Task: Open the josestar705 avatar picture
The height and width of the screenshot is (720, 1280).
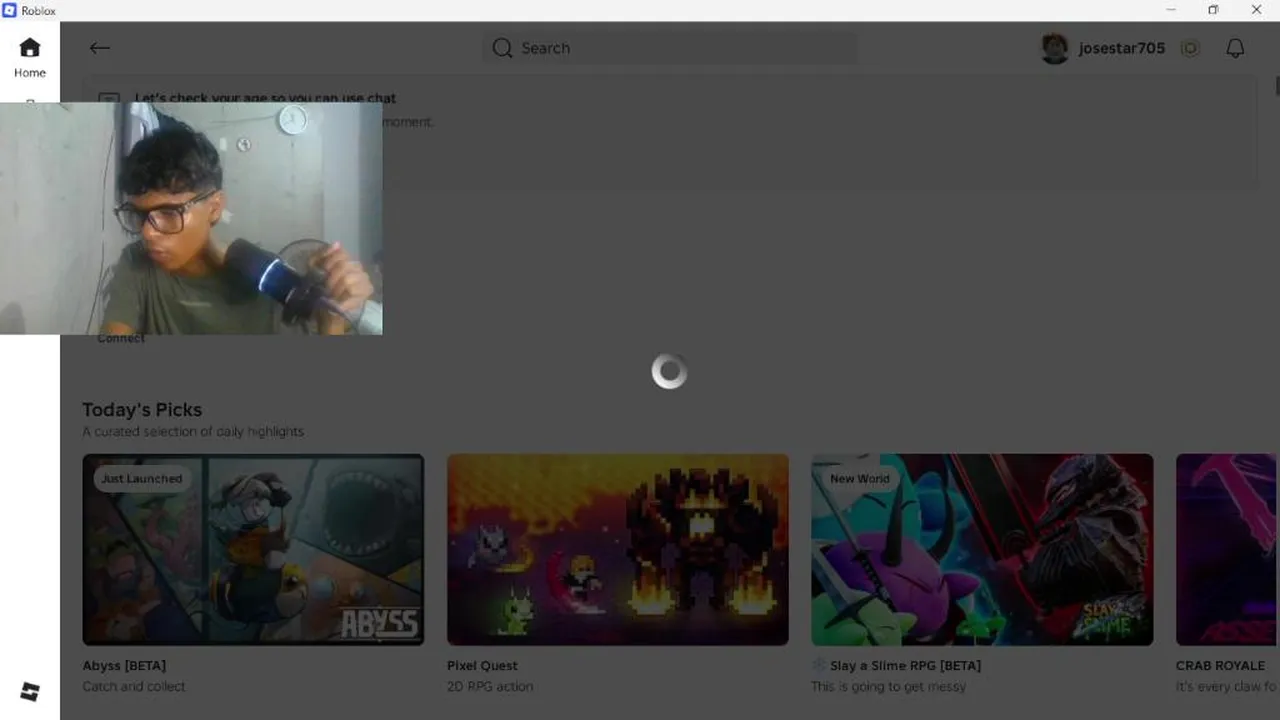Action: coord(1055,48)
